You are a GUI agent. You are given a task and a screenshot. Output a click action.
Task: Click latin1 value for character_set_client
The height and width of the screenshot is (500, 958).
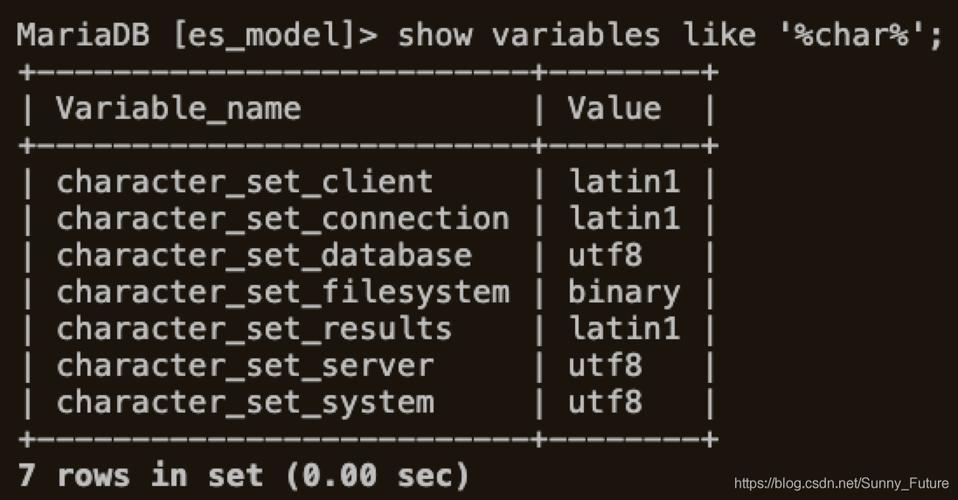[x=624, y=182]
